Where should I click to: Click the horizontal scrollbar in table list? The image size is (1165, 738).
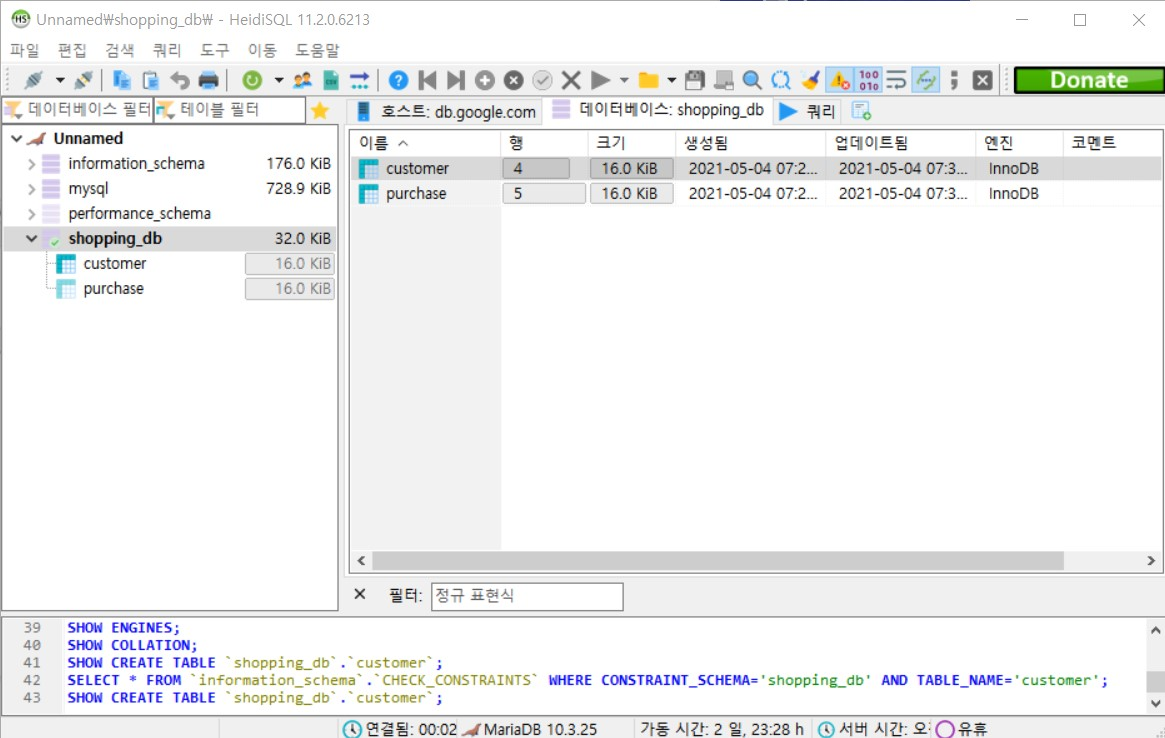point(717,561)
